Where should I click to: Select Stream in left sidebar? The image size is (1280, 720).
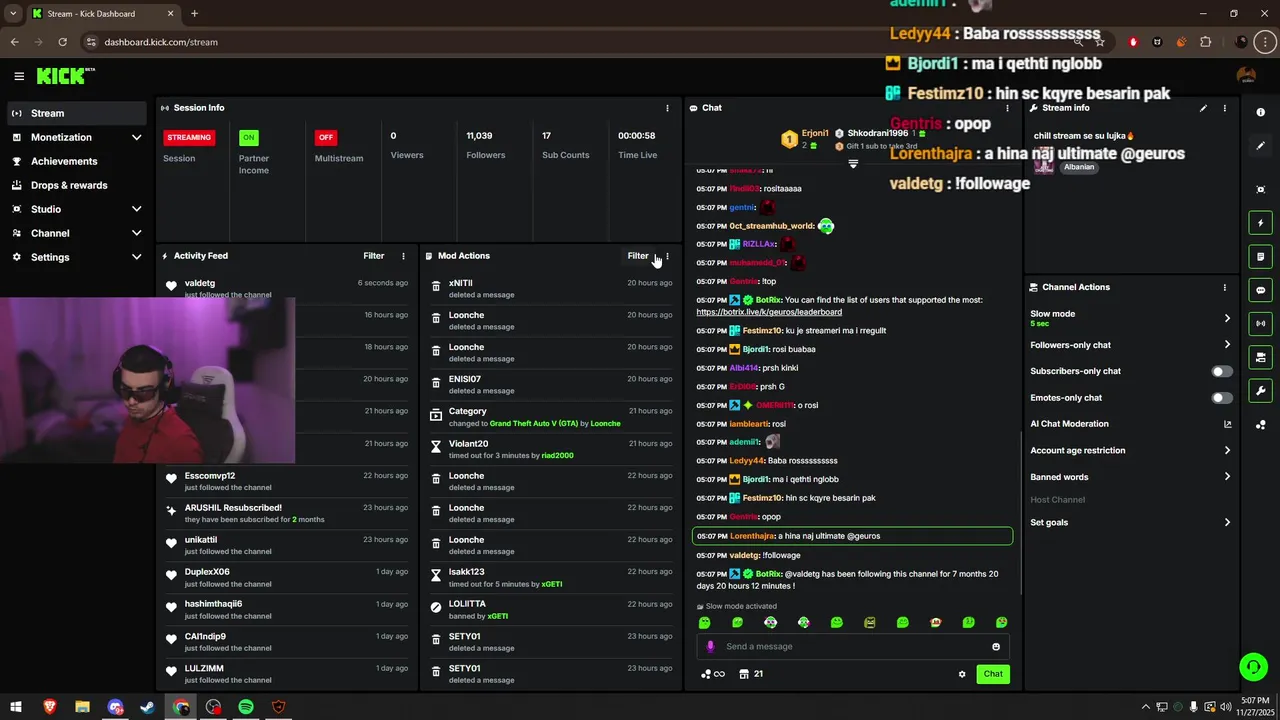76,113
